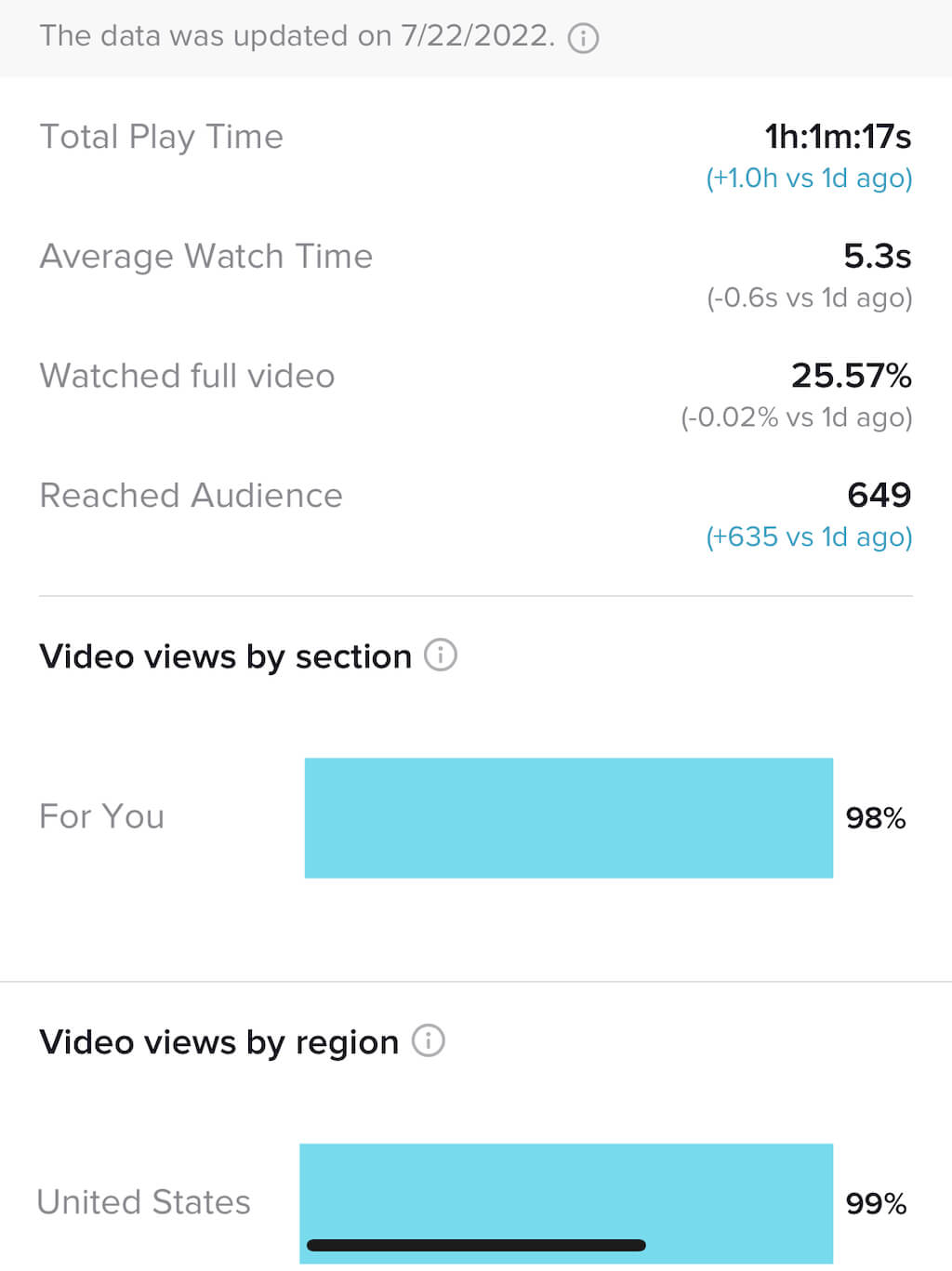This screenshot has width=952, height=1271.
Task: Select the Watched full video label
Action: (187, 376)
